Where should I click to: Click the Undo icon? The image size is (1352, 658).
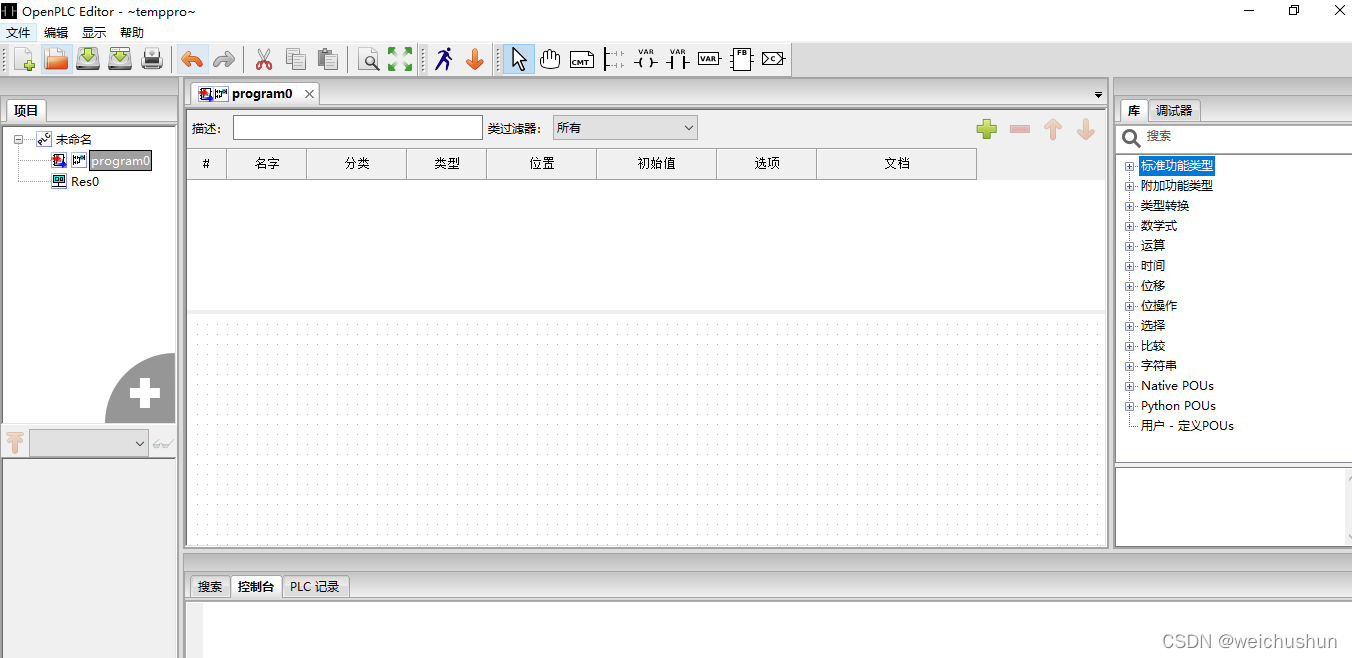[x=192, y=59]
